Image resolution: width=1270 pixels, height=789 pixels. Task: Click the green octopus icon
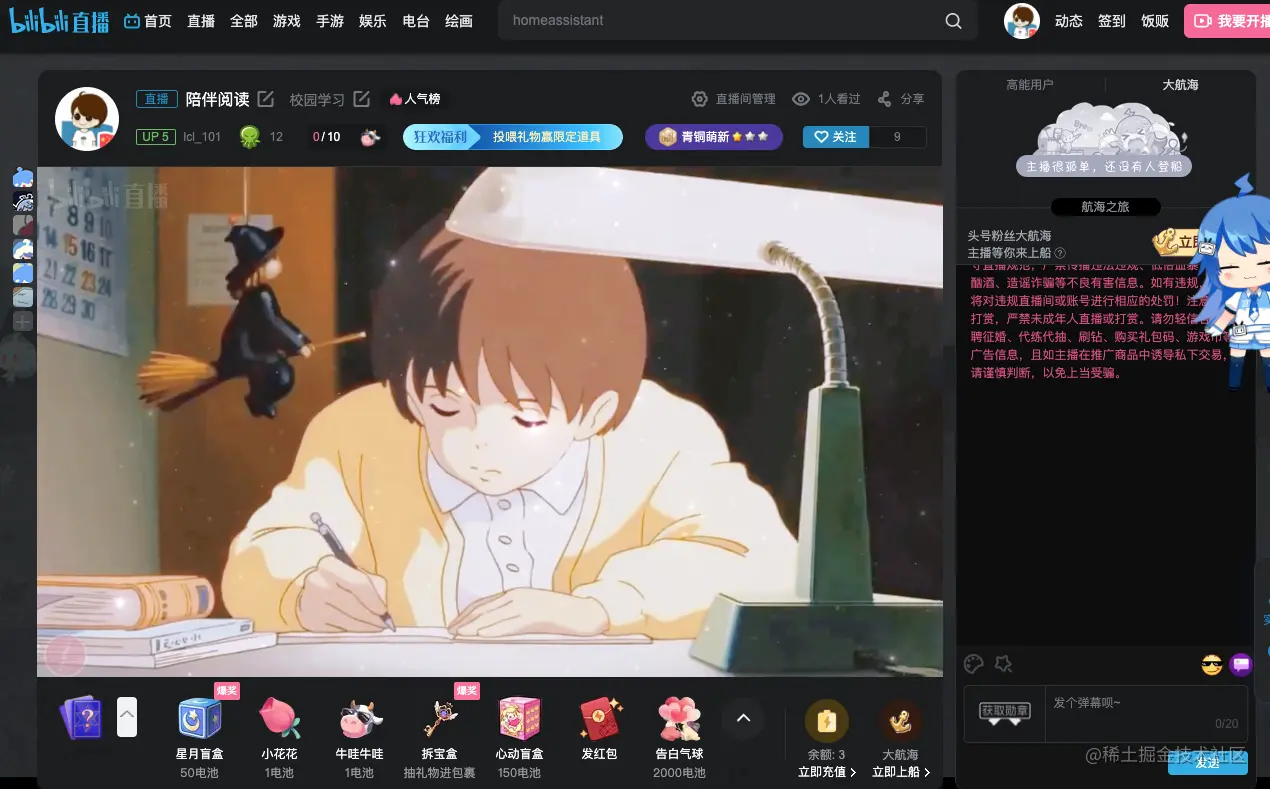250,137
